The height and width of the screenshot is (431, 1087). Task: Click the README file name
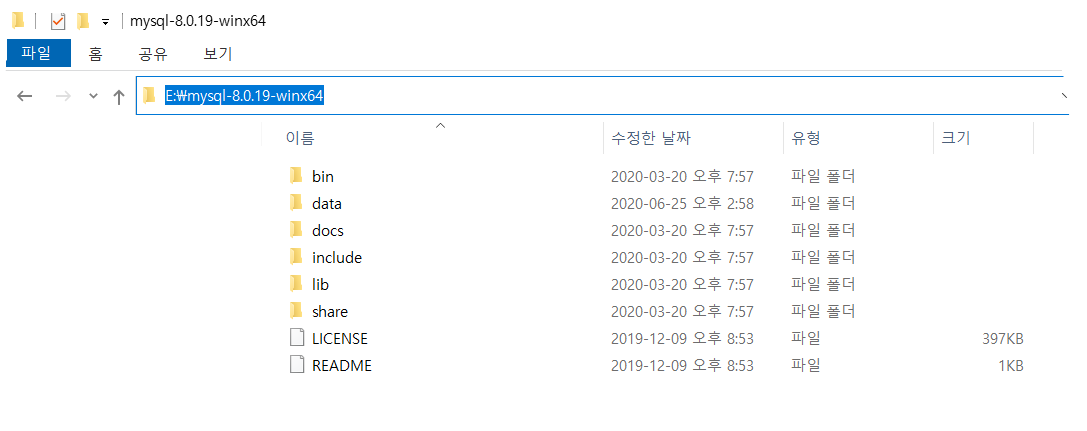(x=342, y=366)
